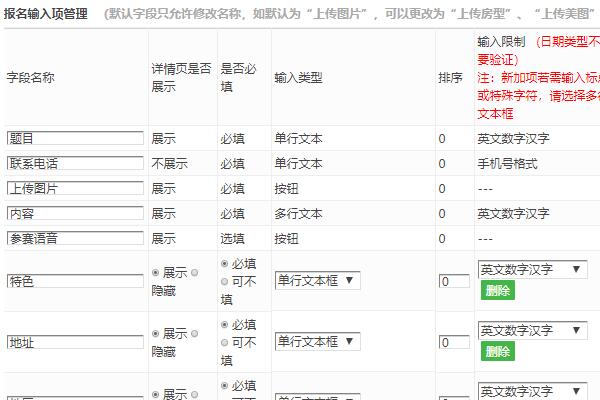This screenshot has width=600, height=400.
Task: Click 单行文本 cell in 题目 row
Action: (x=298, y=139)
